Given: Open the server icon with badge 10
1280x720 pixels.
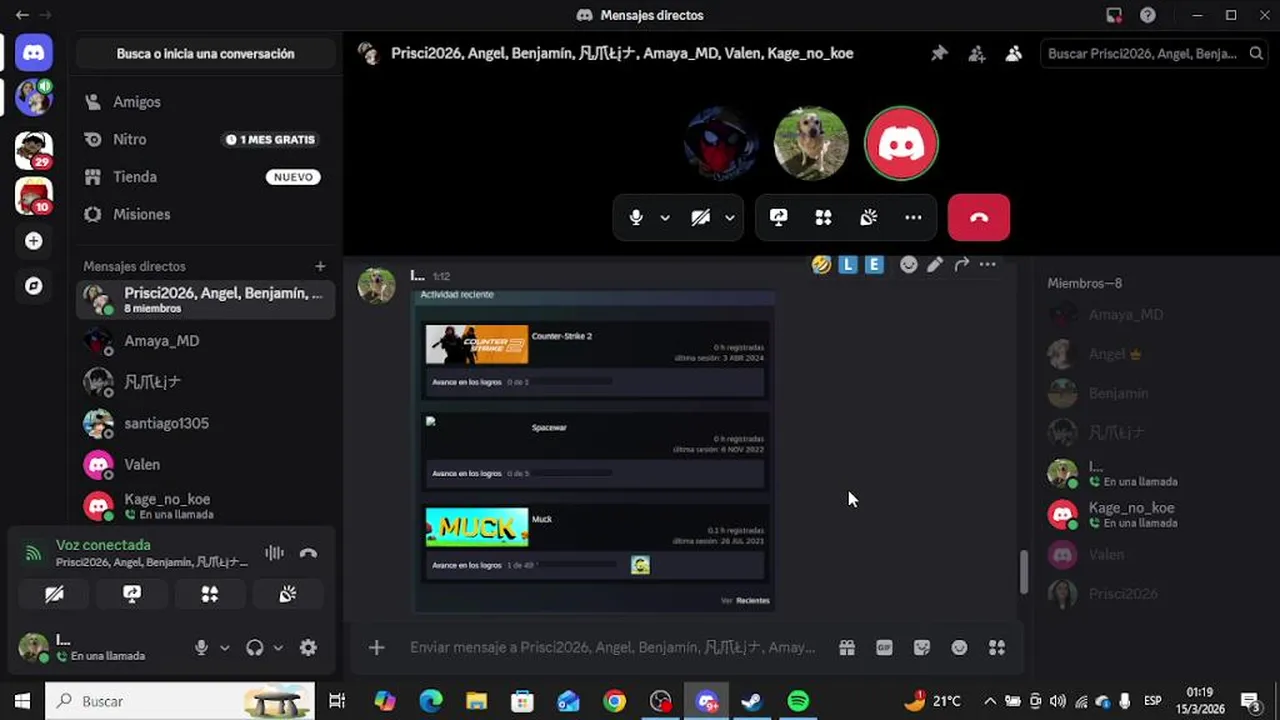Looking at the screenshot, I should (x=33, y=196).
